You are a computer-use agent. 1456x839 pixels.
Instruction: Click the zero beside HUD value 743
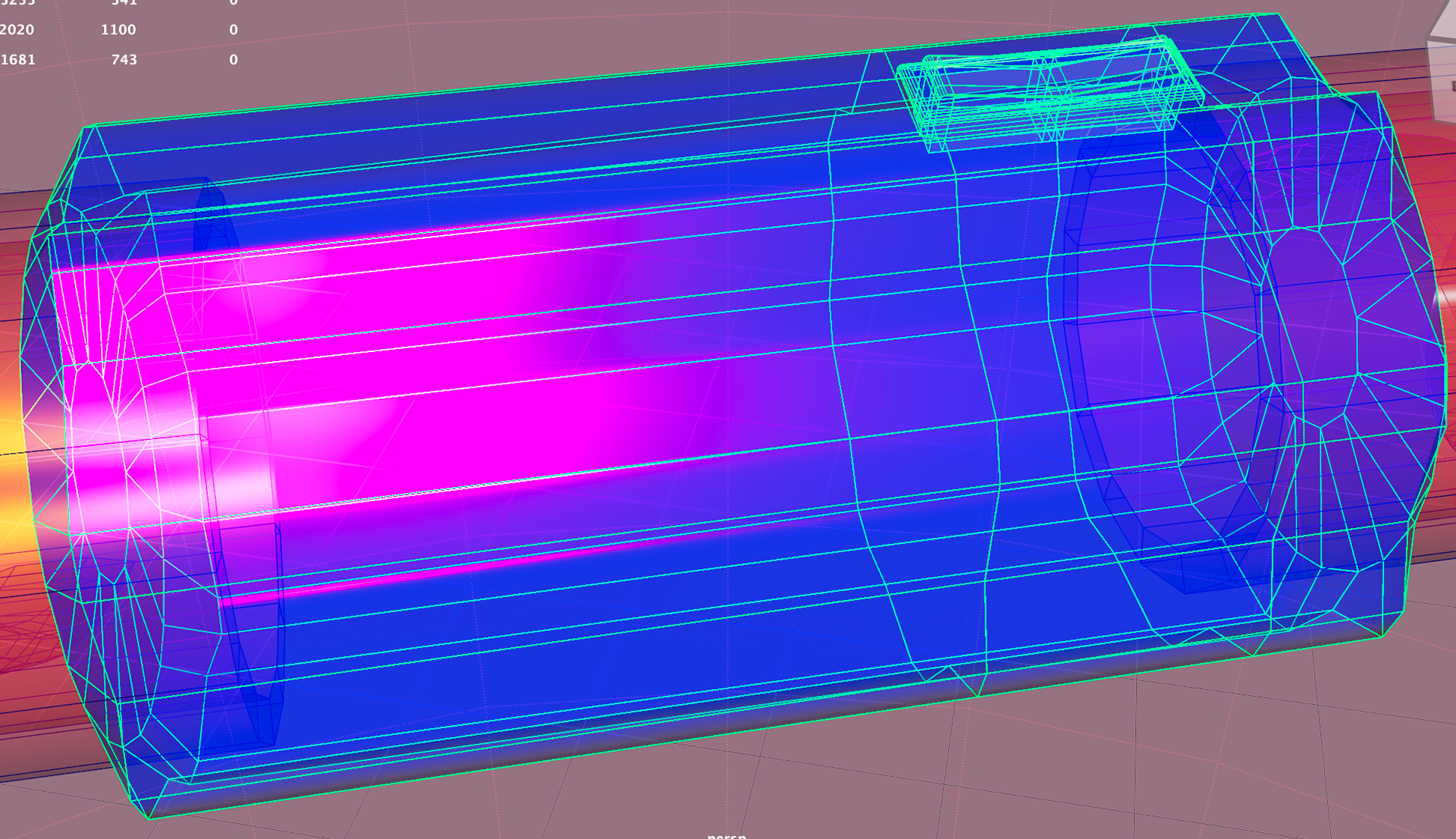pos(234,59)
